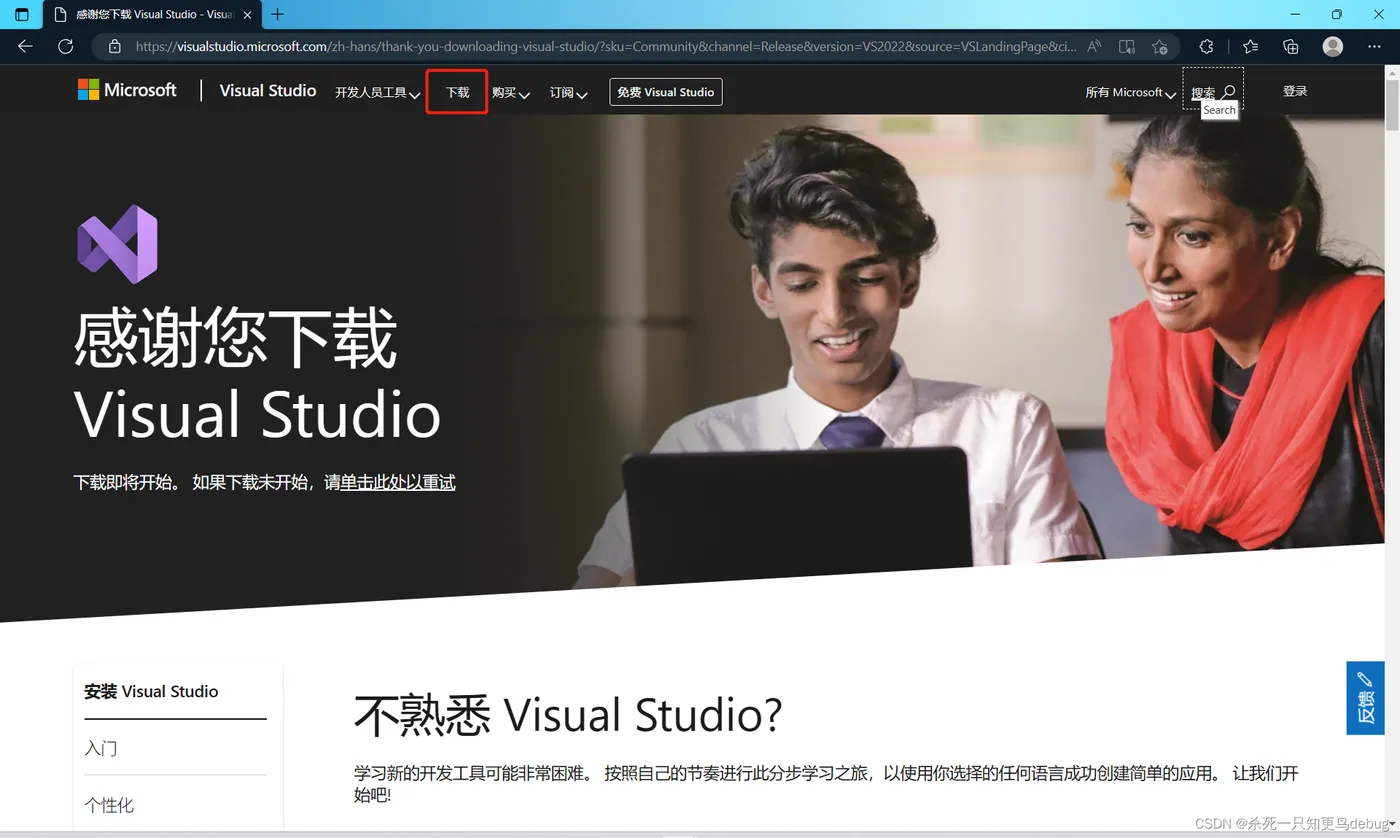The width and height of the screenshot is (1400, 838).
Task: Click the purple Visual Studio logo
Action: (118, 244)
